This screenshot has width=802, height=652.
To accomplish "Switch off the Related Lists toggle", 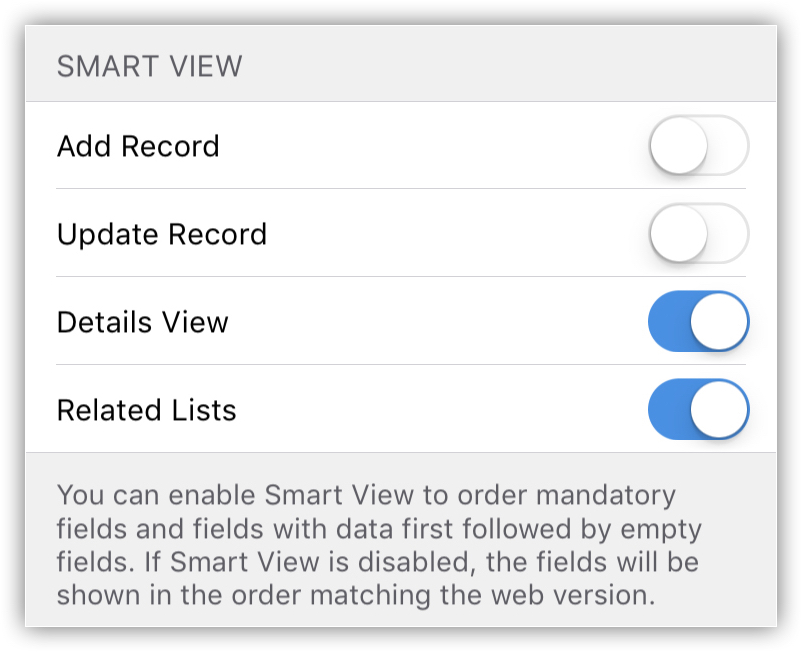I will [x=698, y=410].
